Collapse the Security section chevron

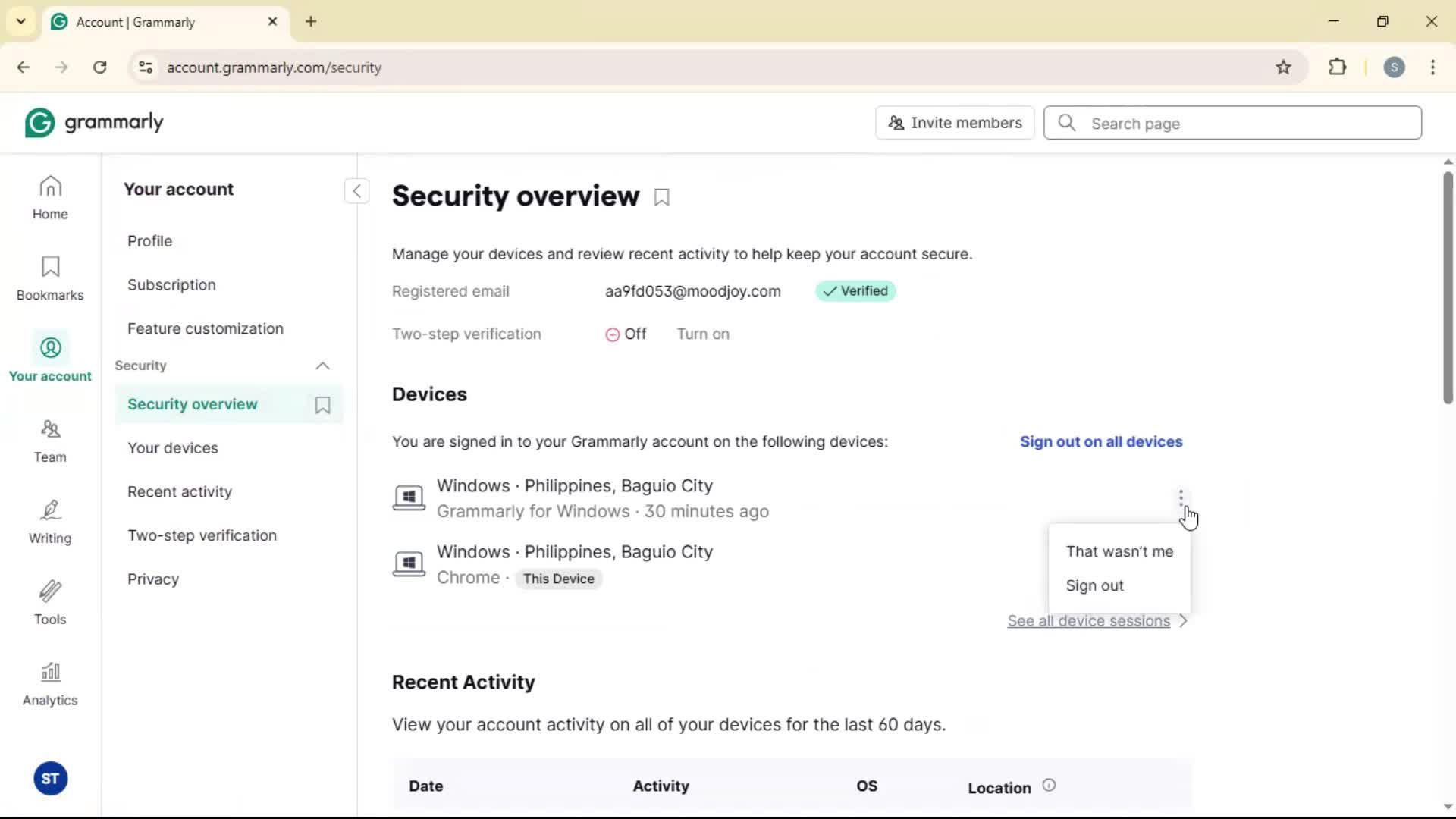(322, 366)
